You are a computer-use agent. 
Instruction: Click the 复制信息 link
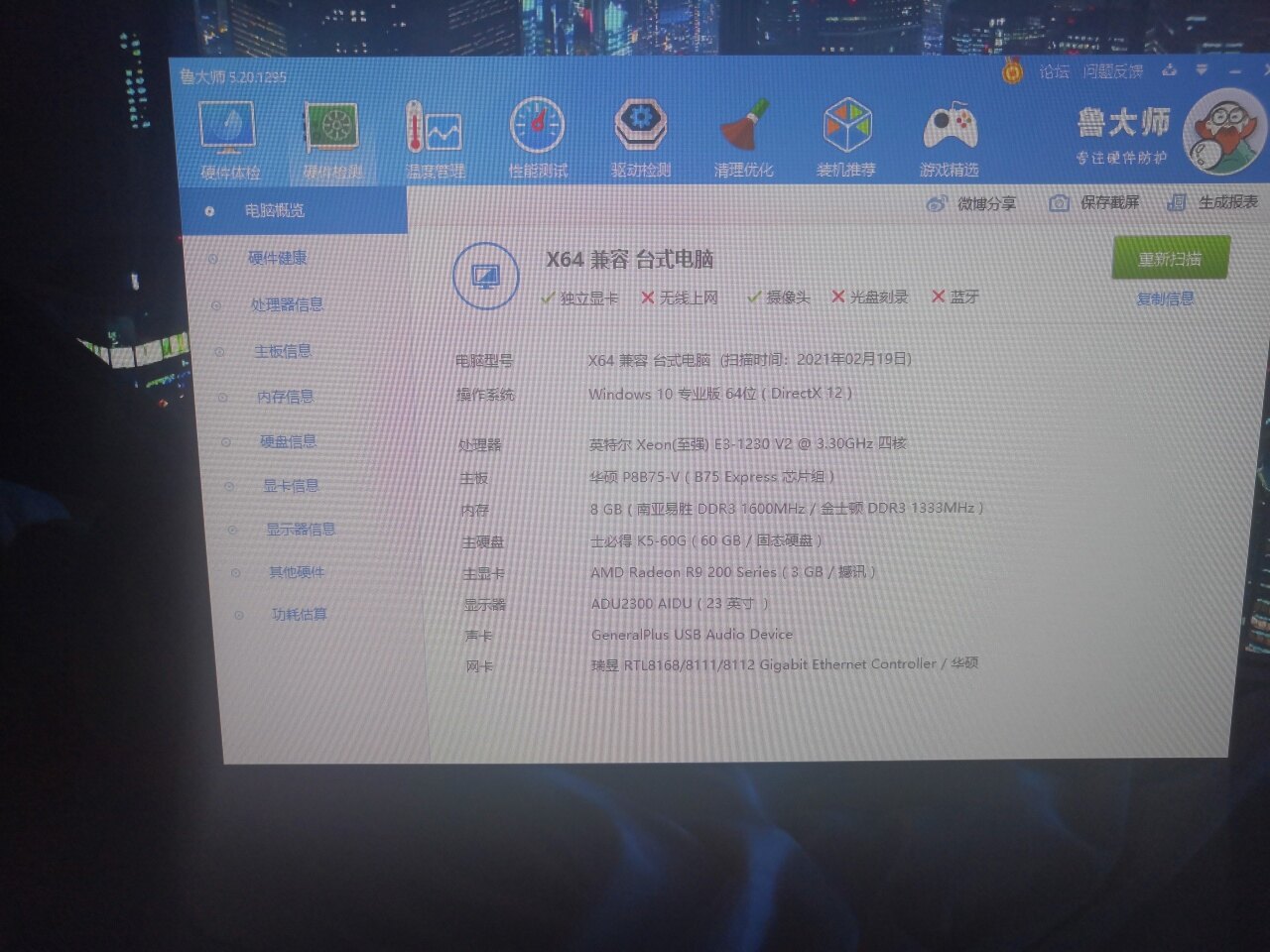(1165, 298)
